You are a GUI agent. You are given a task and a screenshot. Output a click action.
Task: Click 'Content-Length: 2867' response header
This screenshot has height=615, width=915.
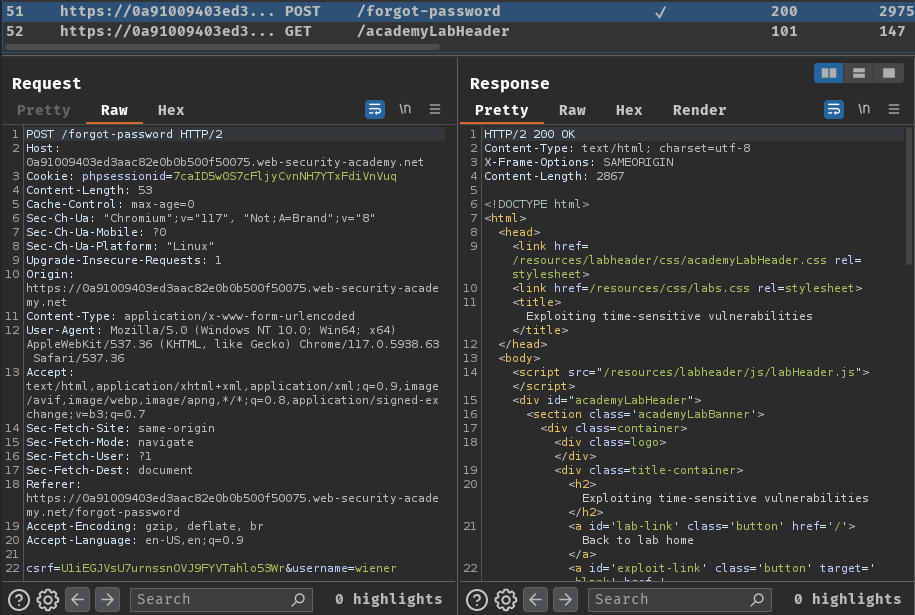[x=554, y=176]
